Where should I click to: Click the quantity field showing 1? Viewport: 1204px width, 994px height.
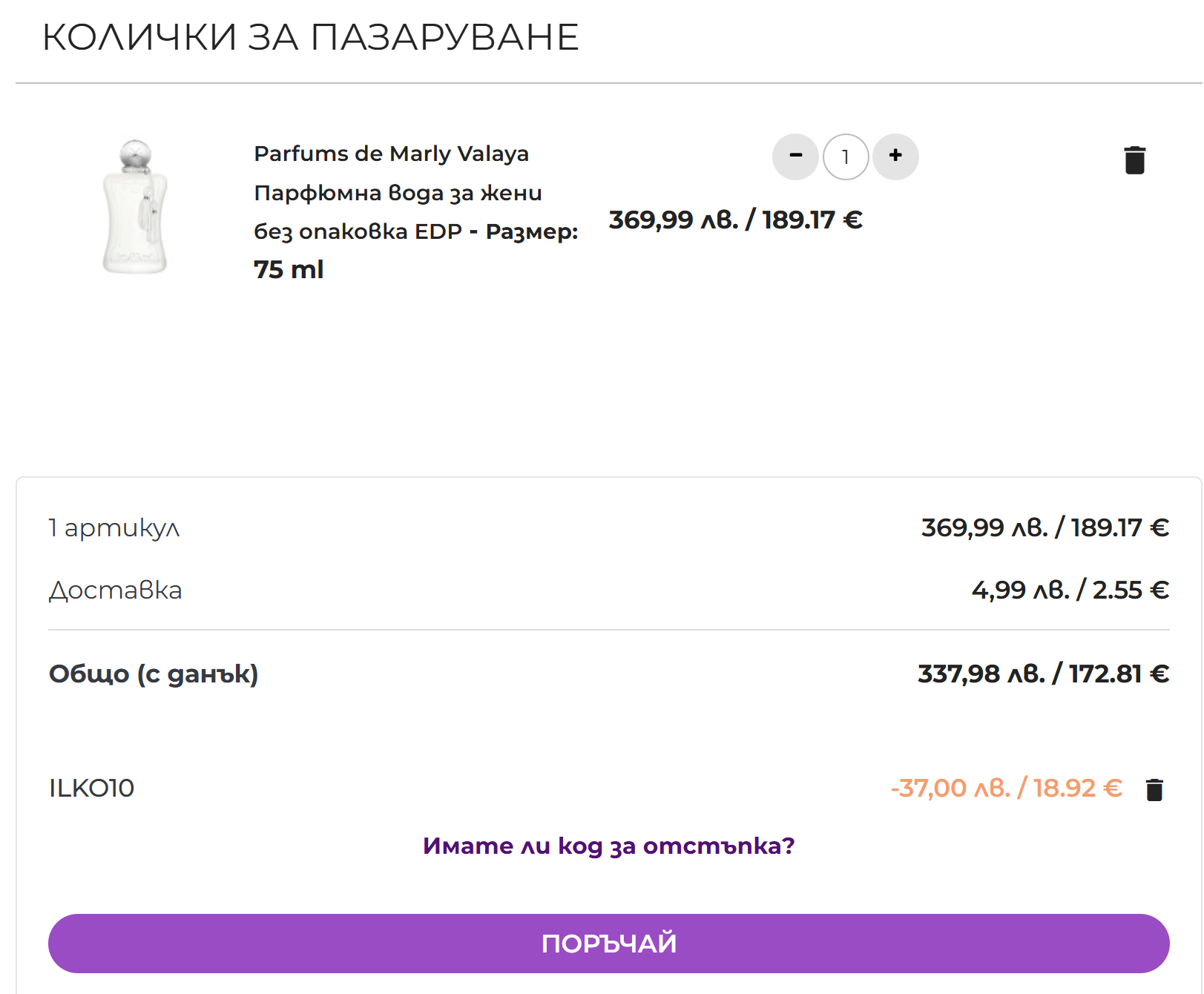(846, 157)
